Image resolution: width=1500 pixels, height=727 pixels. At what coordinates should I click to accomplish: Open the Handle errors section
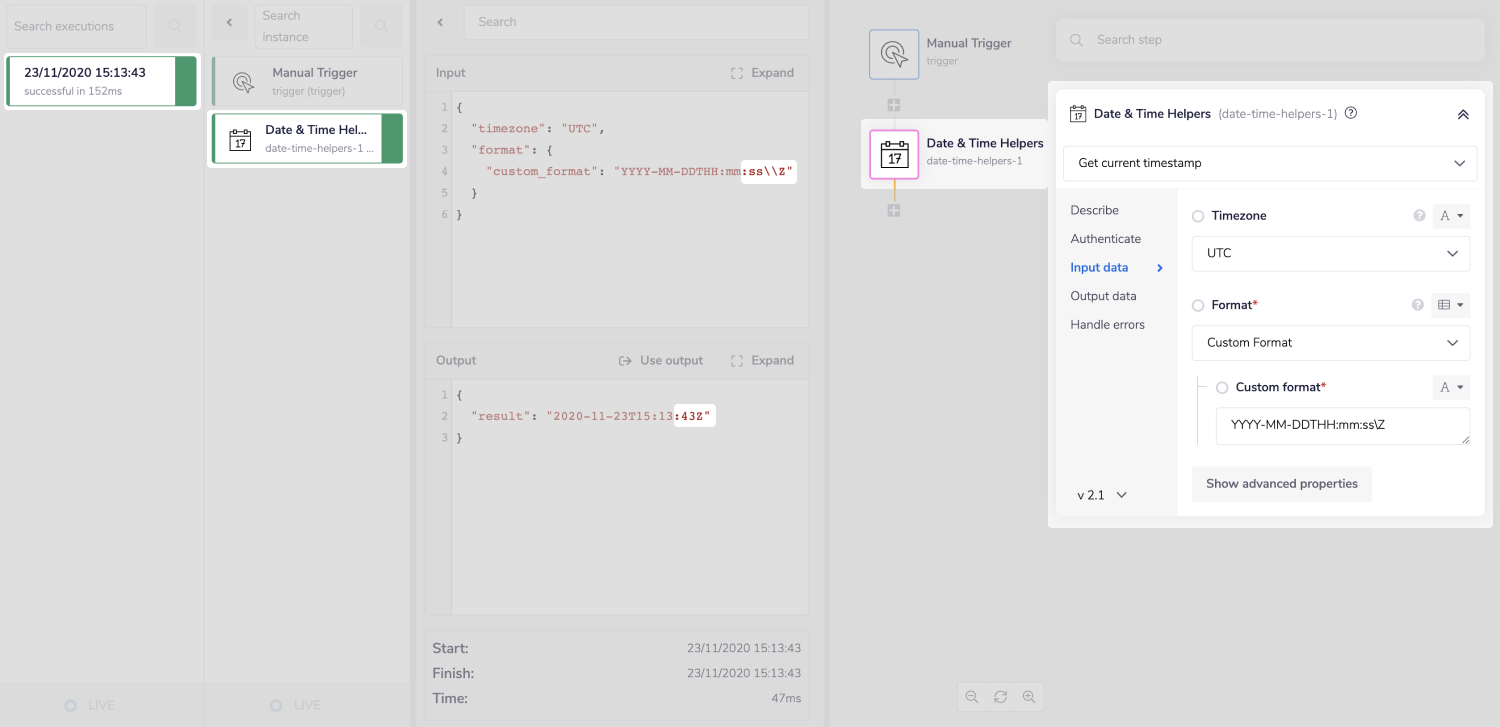click(1107, 325)
